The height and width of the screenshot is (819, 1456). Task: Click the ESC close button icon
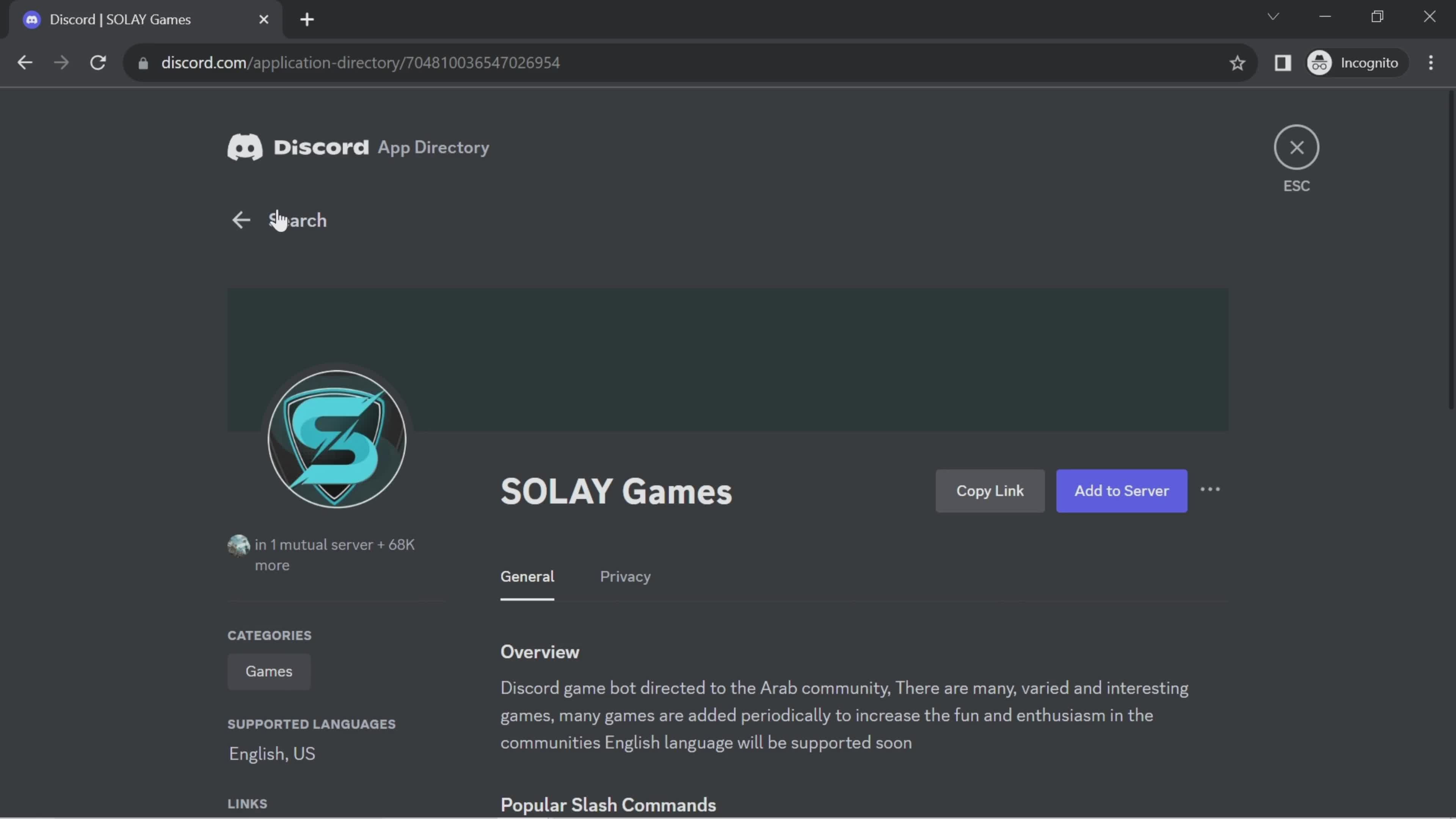(1297, 147)
